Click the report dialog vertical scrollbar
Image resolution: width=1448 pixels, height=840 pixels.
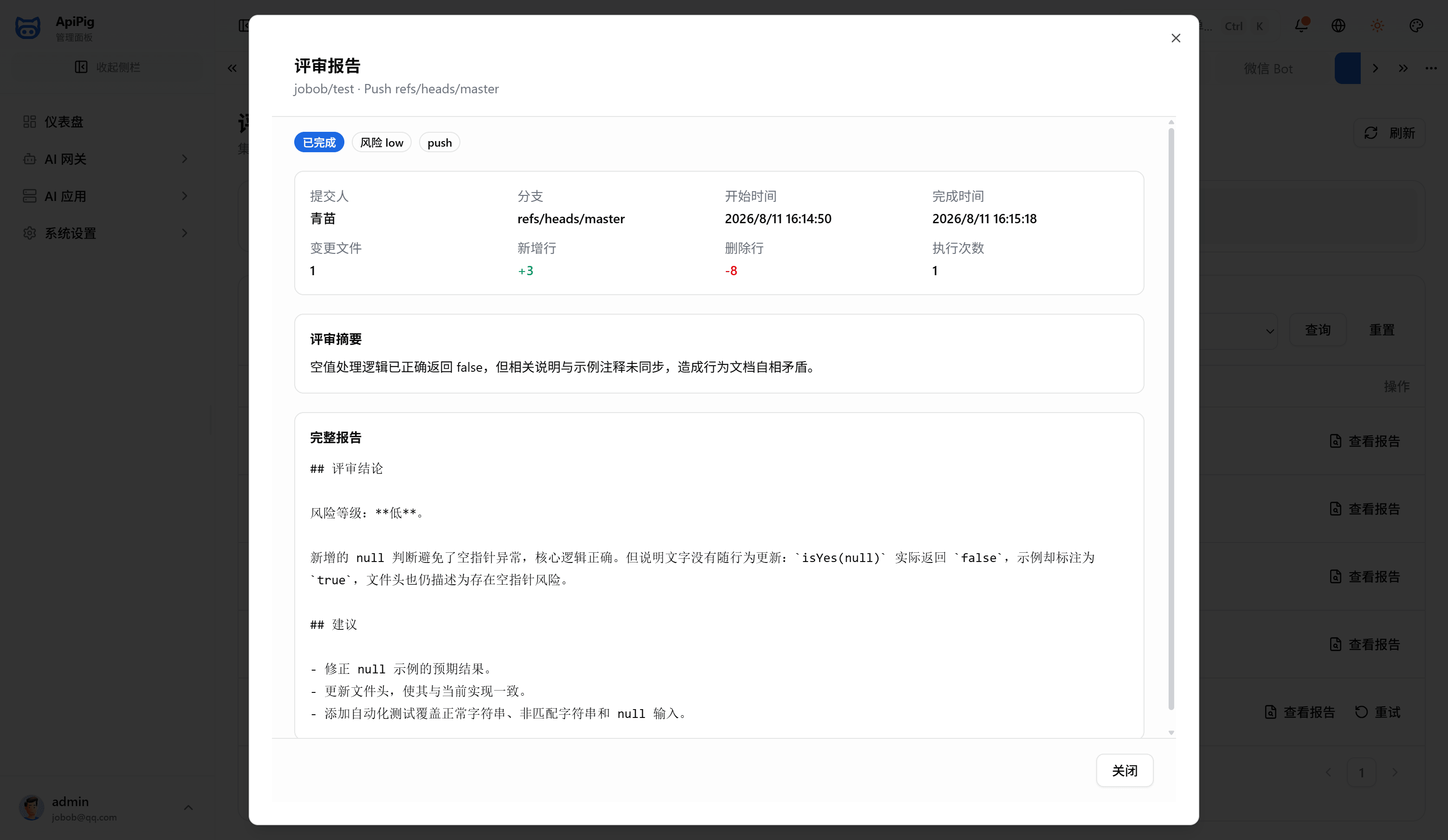1171,418
